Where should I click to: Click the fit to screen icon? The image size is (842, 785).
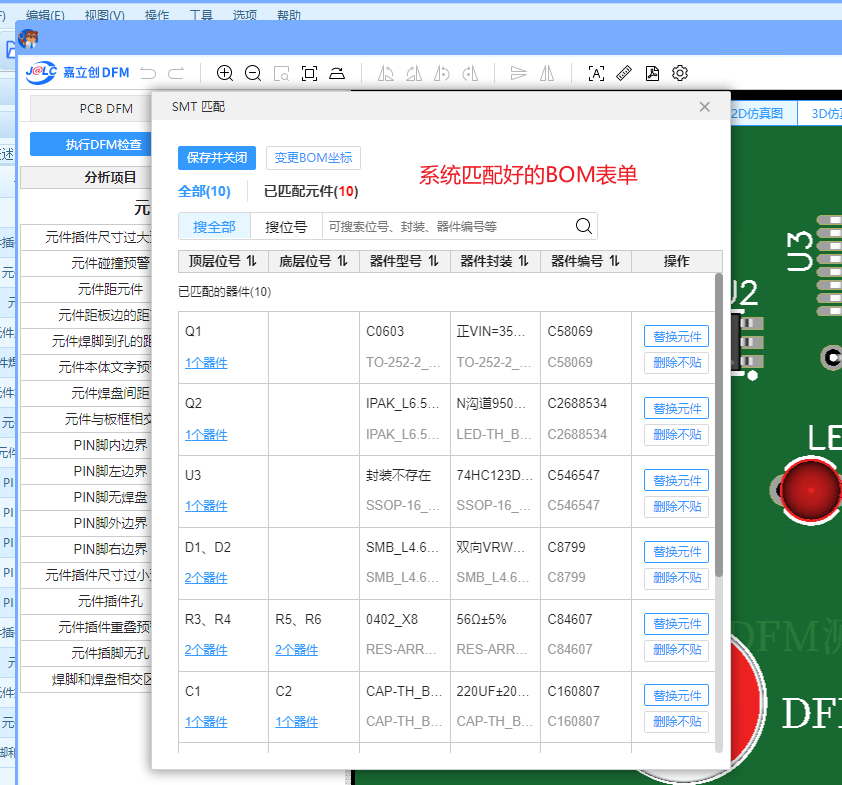(309, 73)
